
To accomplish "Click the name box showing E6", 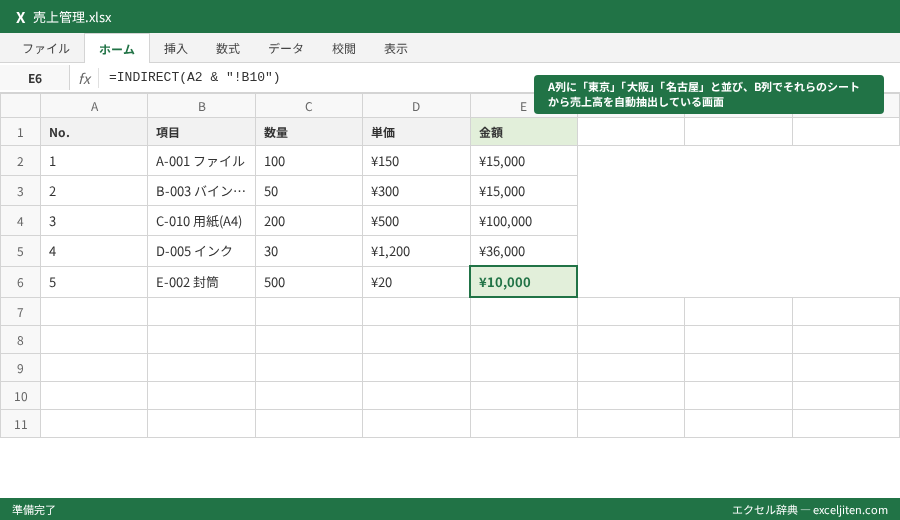I will (x=35, y=78).
